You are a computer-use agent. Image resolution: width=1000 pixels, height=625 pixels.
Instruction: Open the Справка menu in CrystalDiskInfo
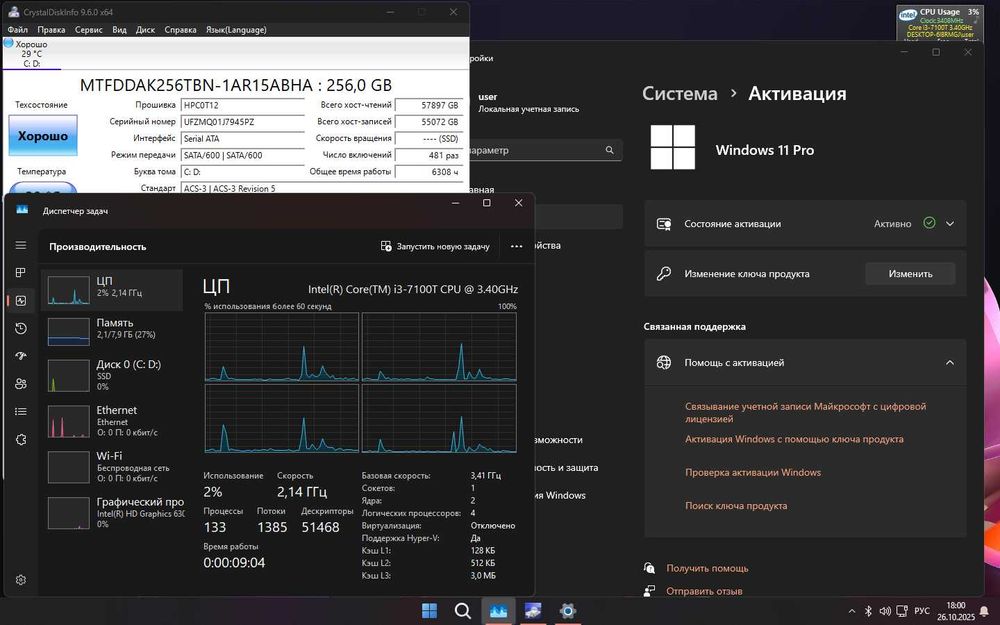pyautogui.click(x=180, y=29)
